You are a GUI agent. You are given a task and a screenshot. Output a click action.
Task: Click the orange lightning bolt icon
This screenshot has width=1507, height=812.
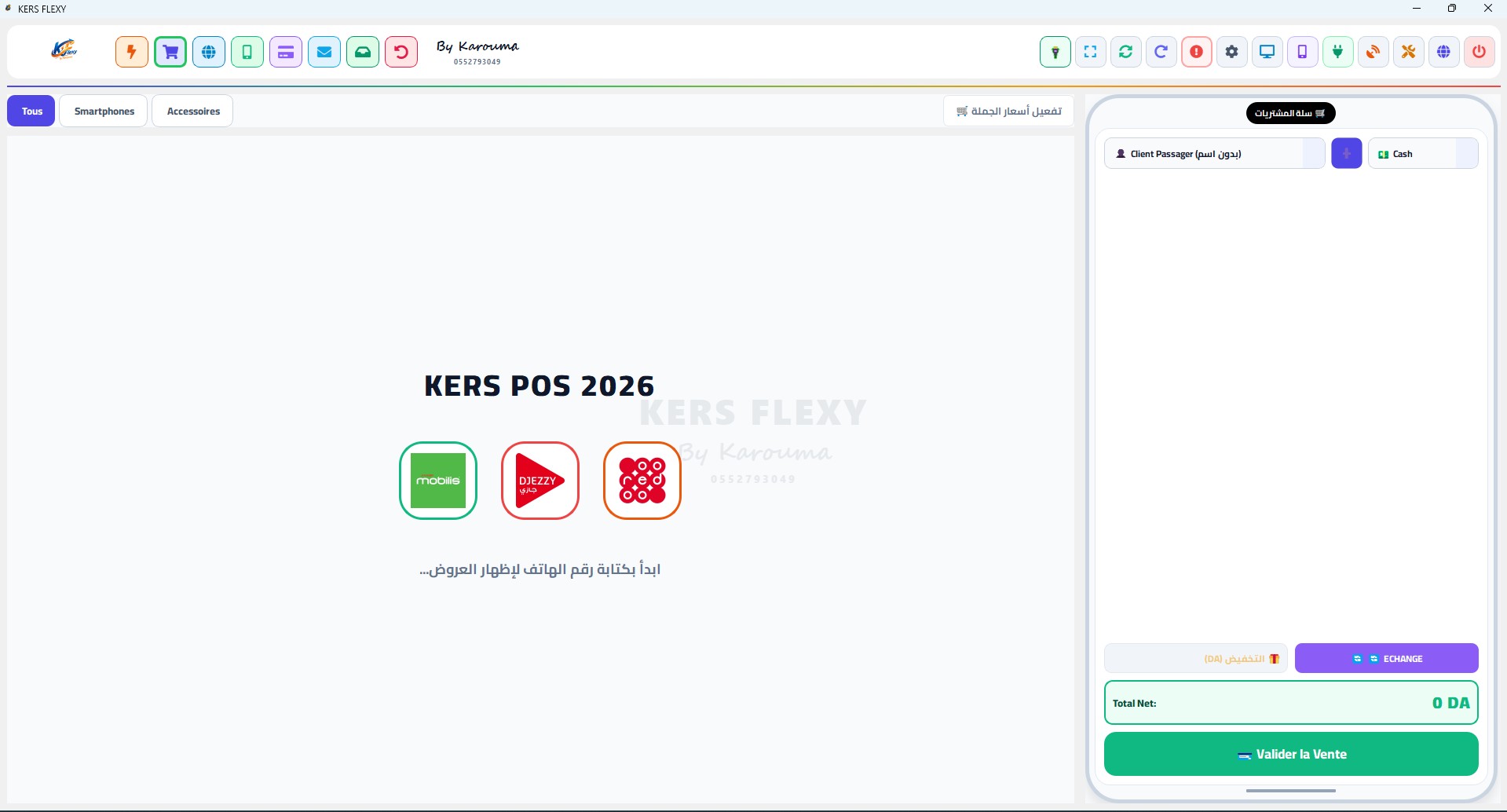click(x=132, y=52)
